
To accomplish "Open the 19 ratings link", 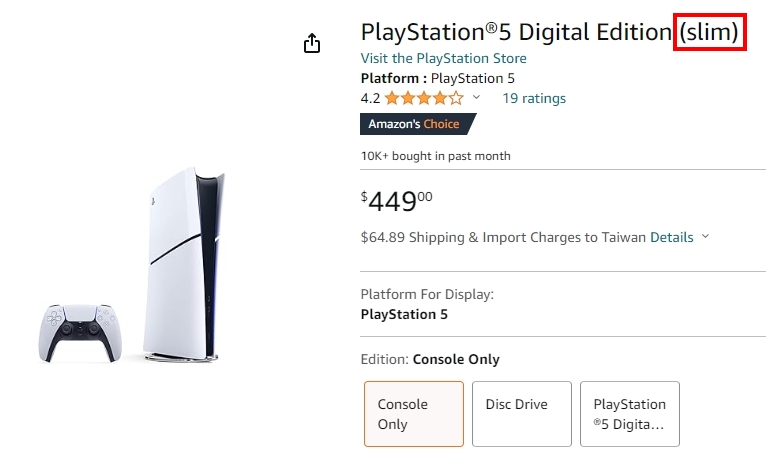I will pyautogui.click(x=534, y=98).
